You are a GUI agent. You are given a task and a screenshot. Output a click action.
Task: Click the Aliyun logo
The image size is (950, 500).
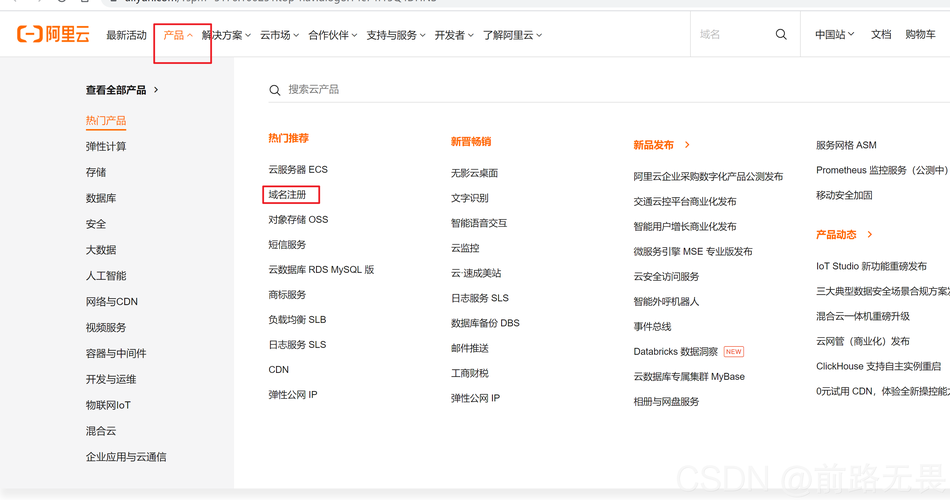(x=53, y=35)
